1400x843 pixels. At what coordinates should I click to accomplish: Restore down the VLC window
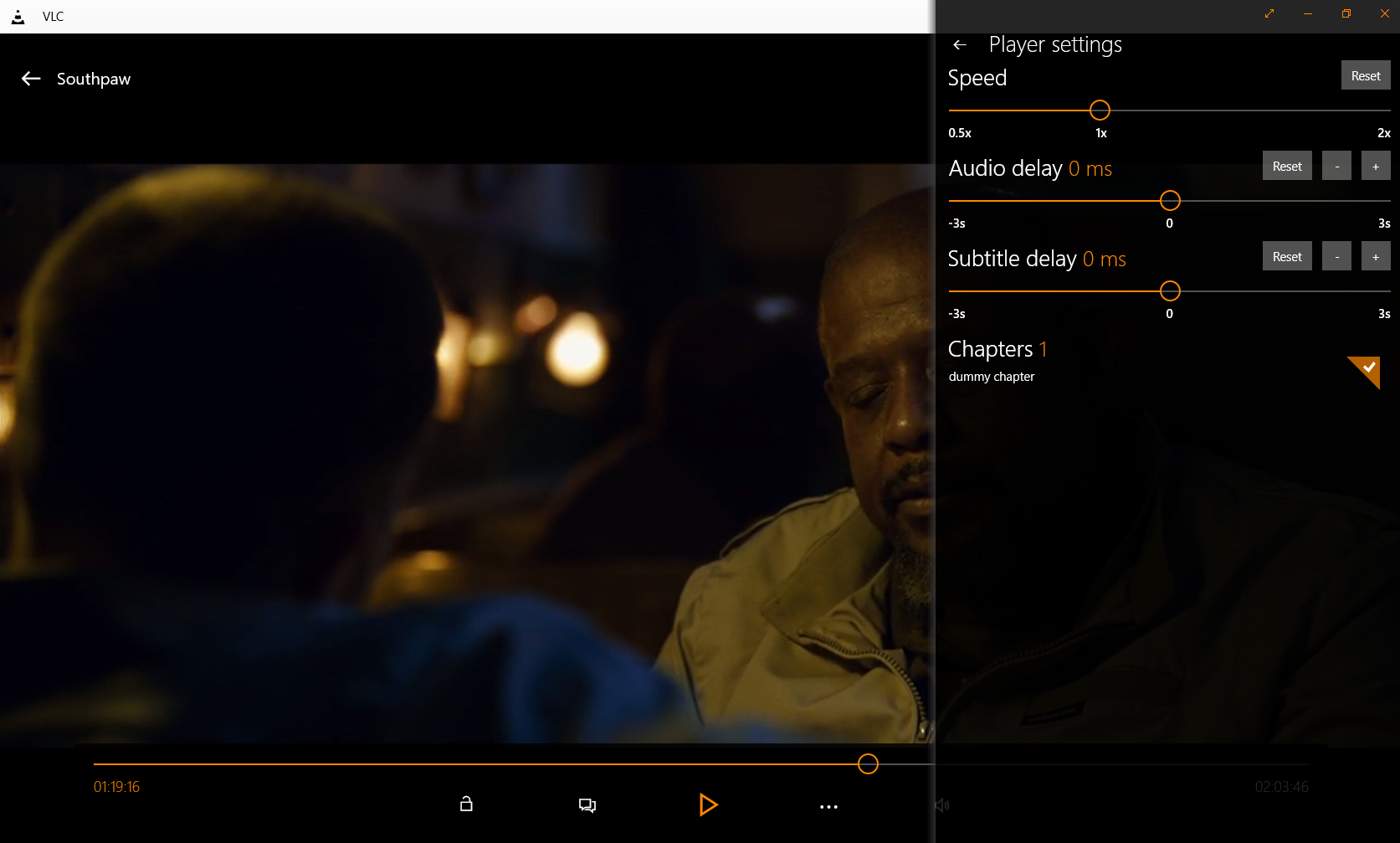coord(1346,13)
